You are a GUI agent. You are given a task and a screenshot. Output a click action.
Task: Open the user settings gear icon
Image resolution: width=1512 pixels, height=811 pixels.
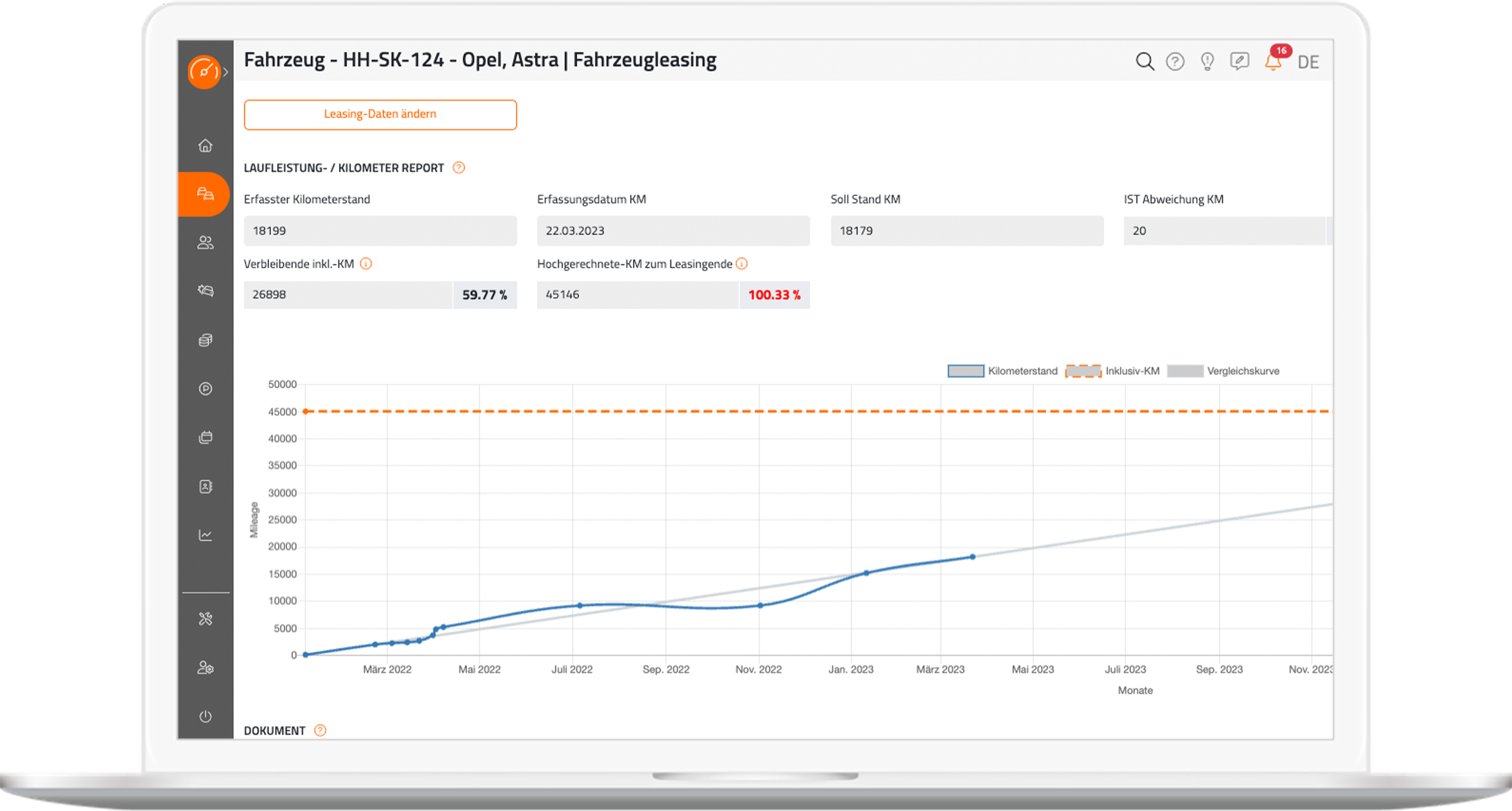tap(205, 668)
